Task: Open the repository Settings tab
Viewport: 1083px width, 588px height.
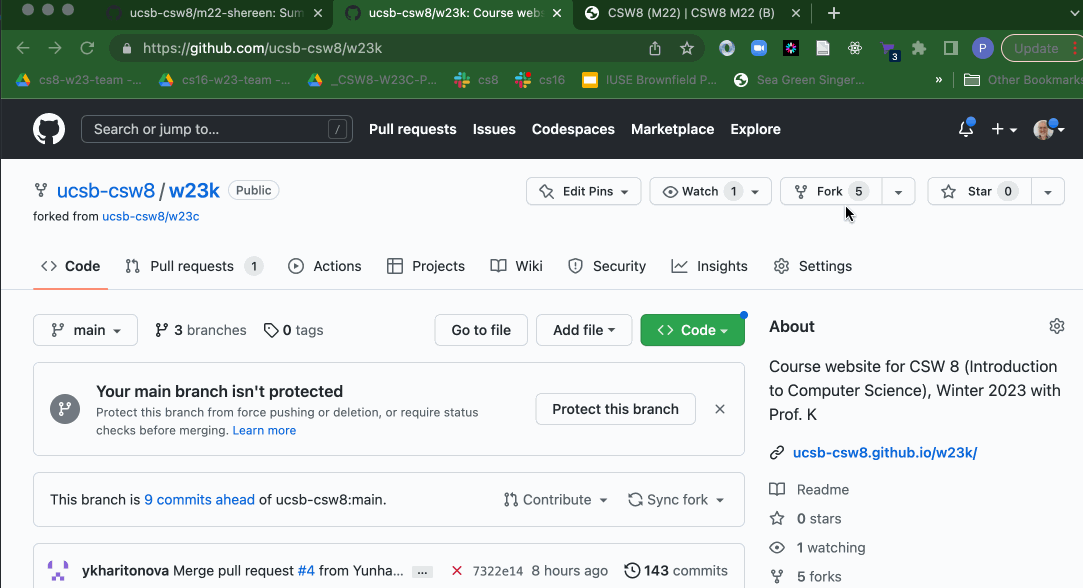Action: pyautogui.click(x=813, y=266)
